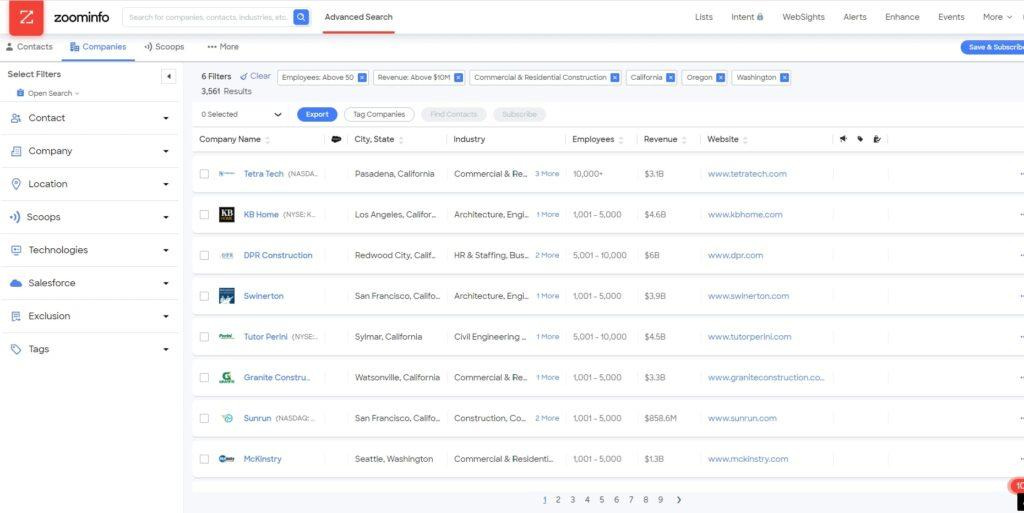Click the Save & Subscribe button
The height and width of the screenshot is (513, 1024).
[993, 47]
